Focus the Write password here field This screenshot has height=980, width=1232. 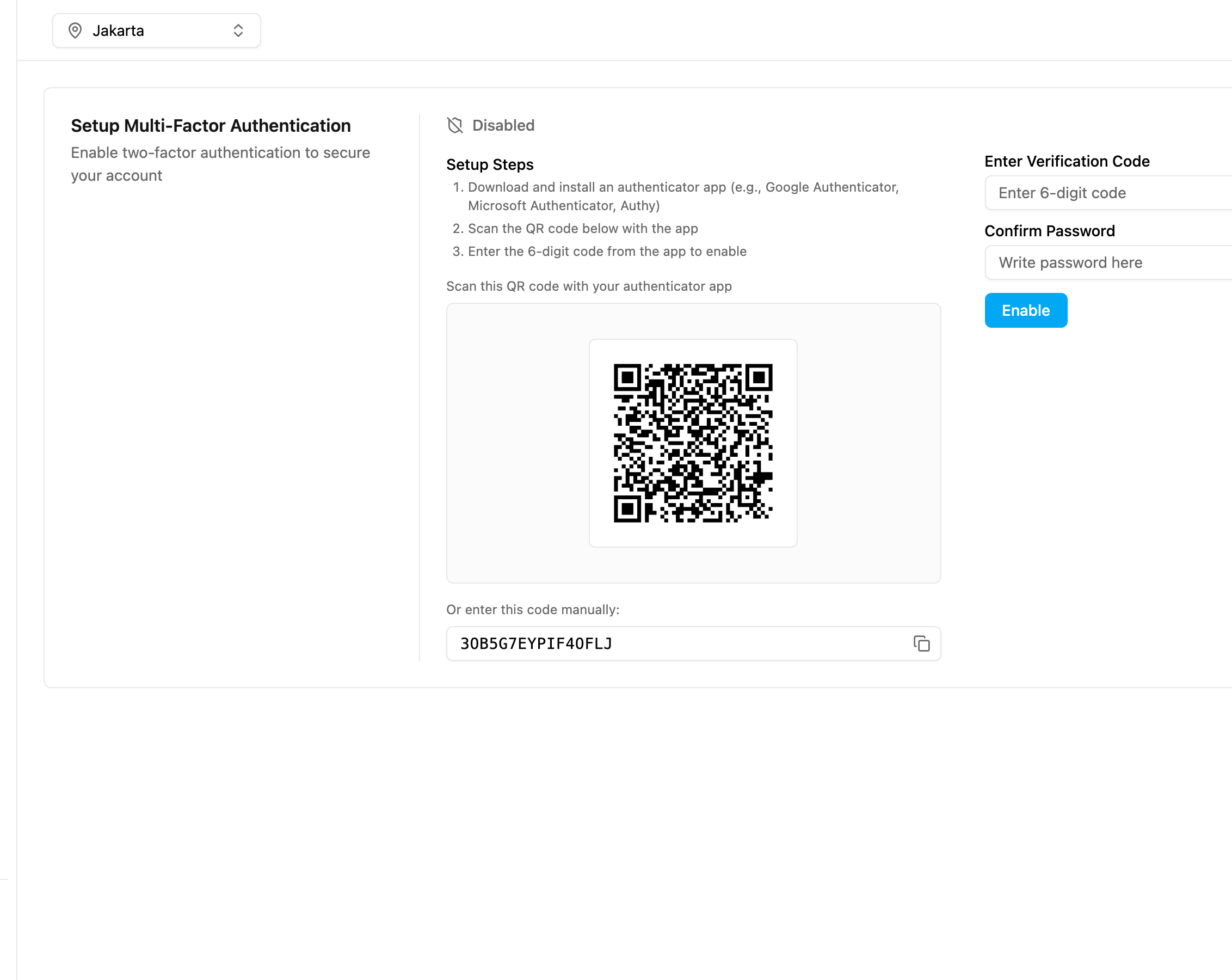pos(1108,262)
